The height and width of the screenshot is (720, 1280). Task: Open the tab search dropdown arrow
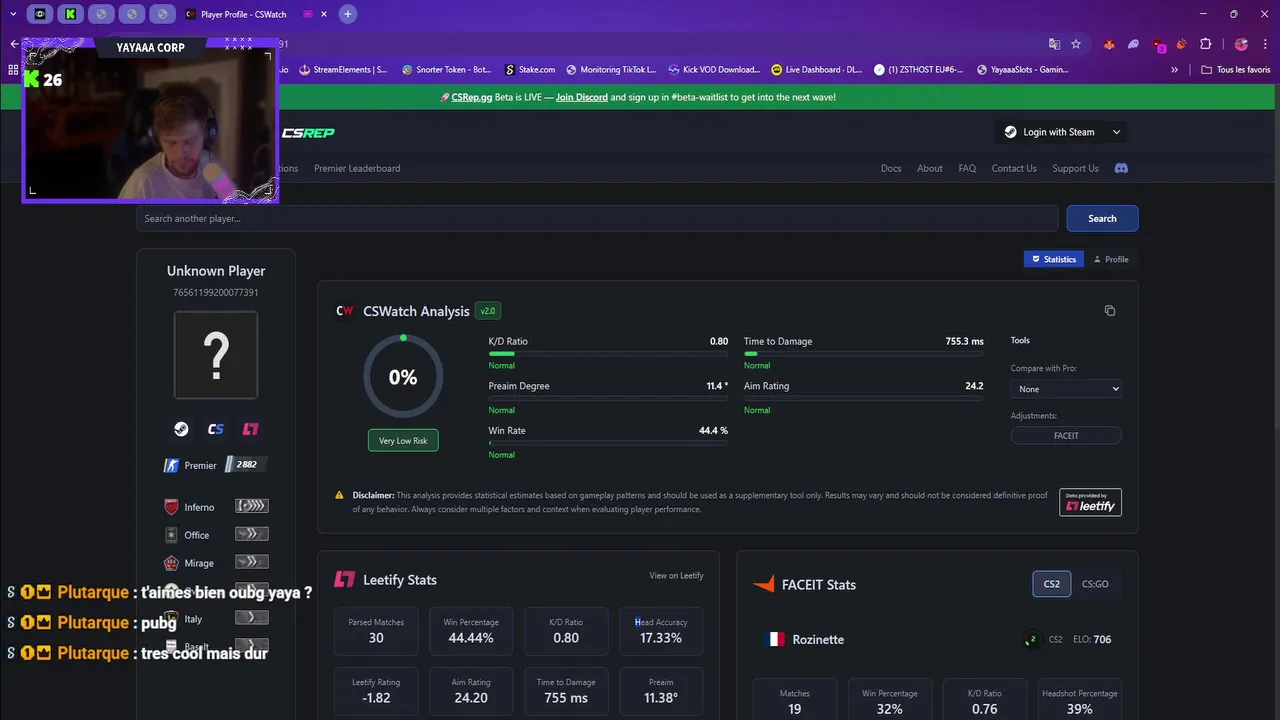pyautogui.click(x=13, y=14)
